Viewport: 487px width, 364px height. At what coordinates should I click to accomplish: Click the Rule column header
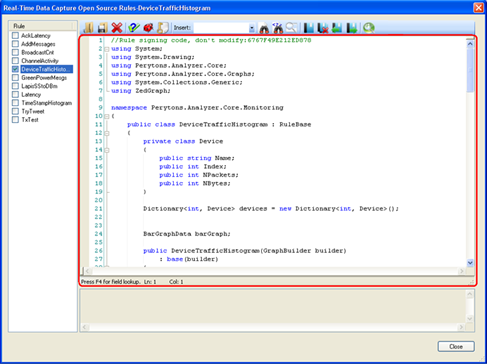click(42, 26)
